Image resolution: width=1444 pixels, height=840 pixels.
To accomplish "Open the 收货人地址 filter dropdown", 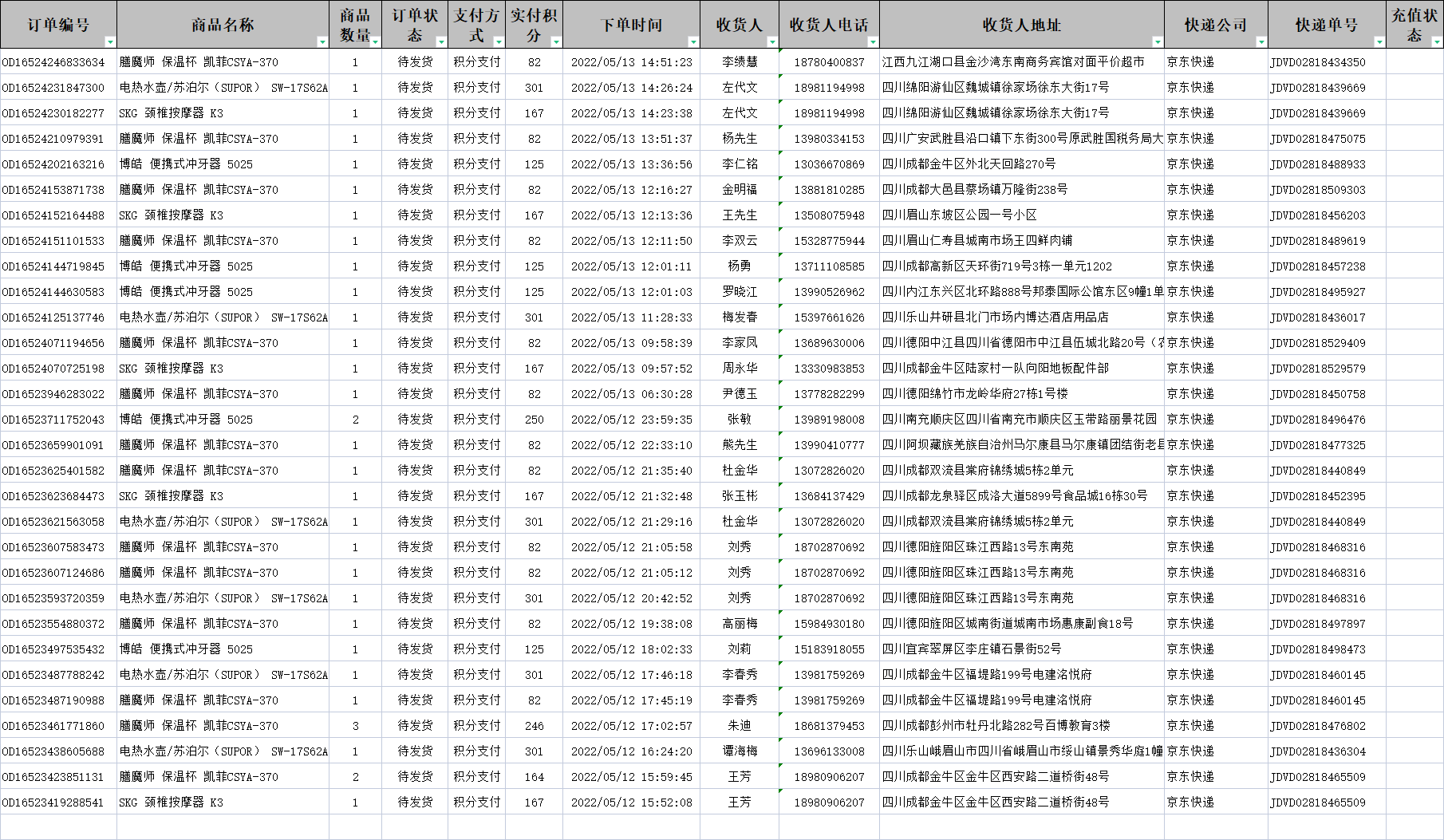I will click(x=1158, y=41).
